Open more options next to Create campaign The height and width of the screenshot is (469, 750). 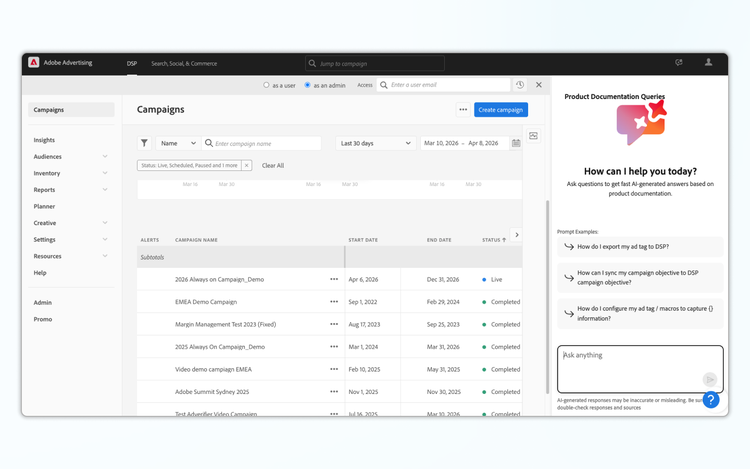tap(462, 110)
